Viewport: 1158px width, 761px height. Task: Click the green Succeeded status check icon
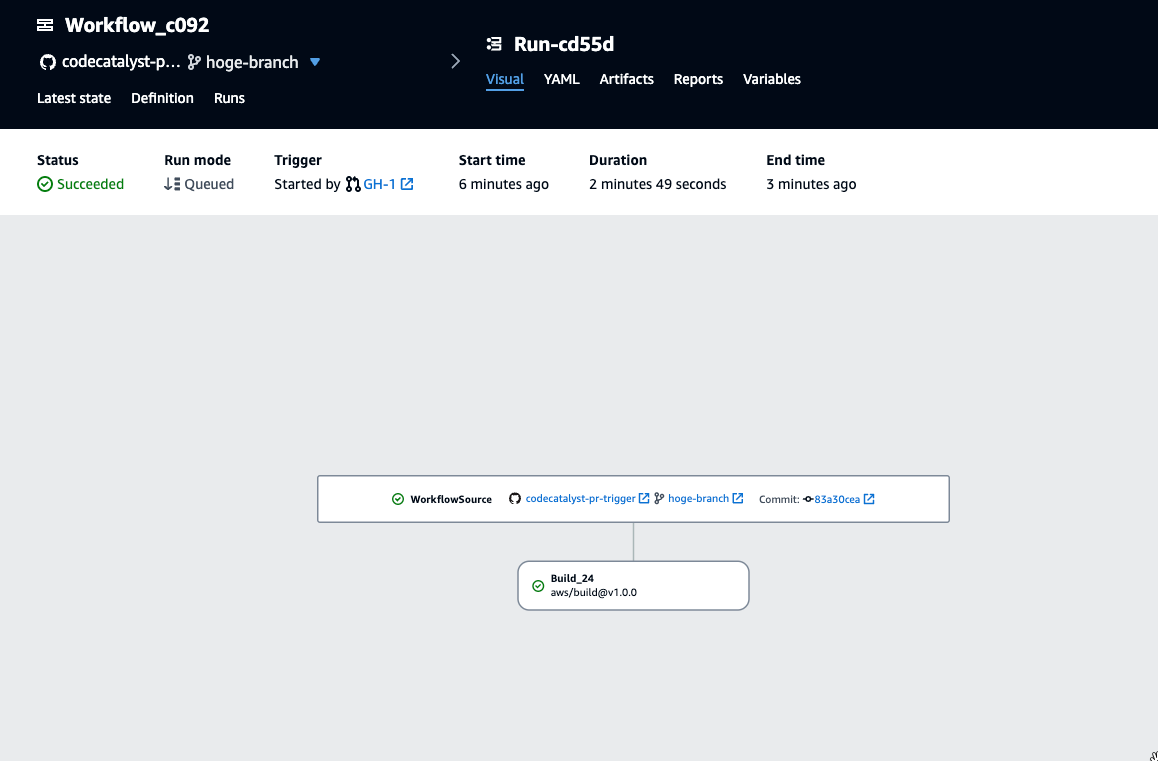click(45, 184)
